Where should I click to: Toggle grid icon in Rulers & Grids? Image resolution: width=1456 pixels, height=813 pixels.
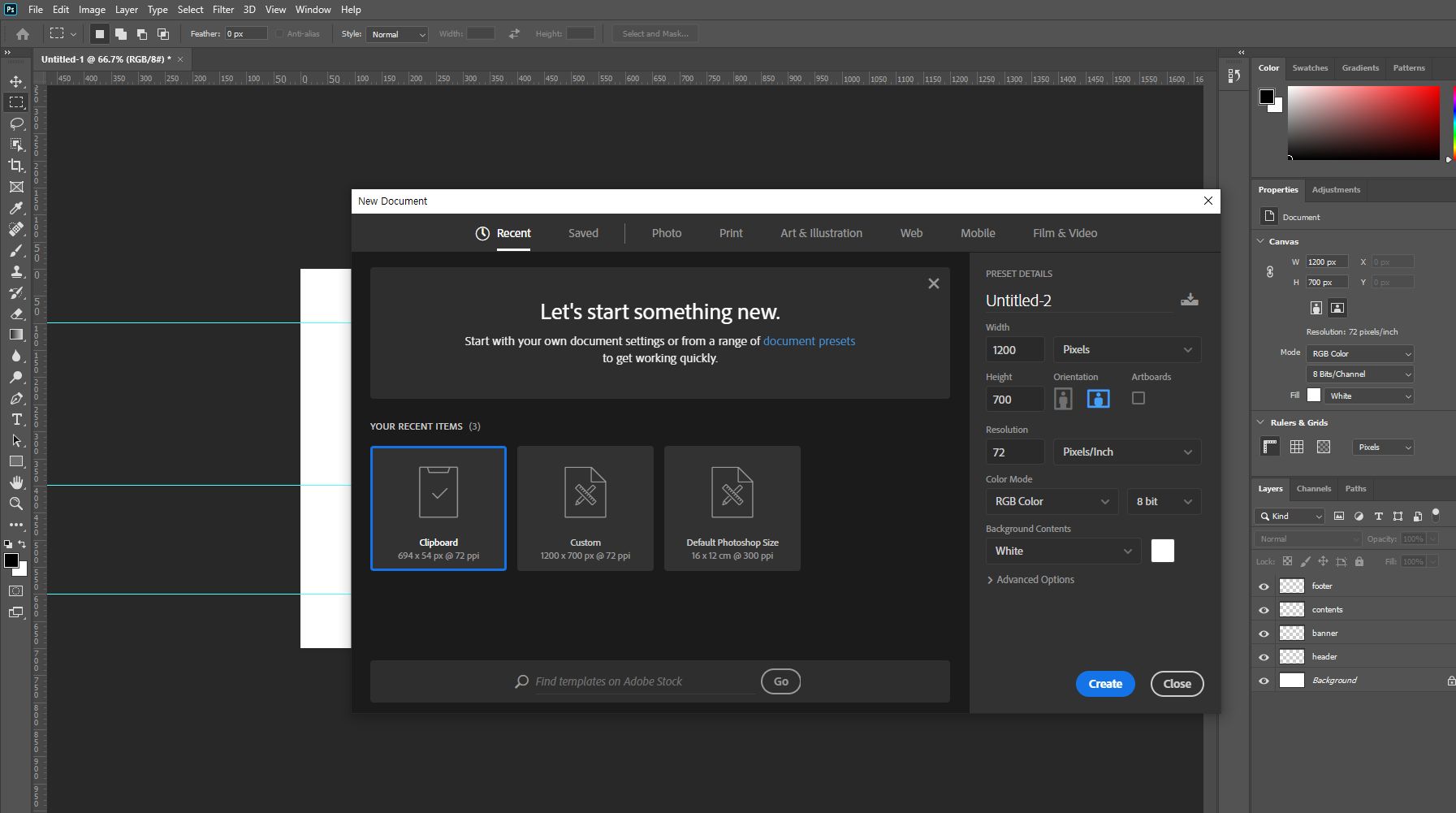(x=1297, y=447)
